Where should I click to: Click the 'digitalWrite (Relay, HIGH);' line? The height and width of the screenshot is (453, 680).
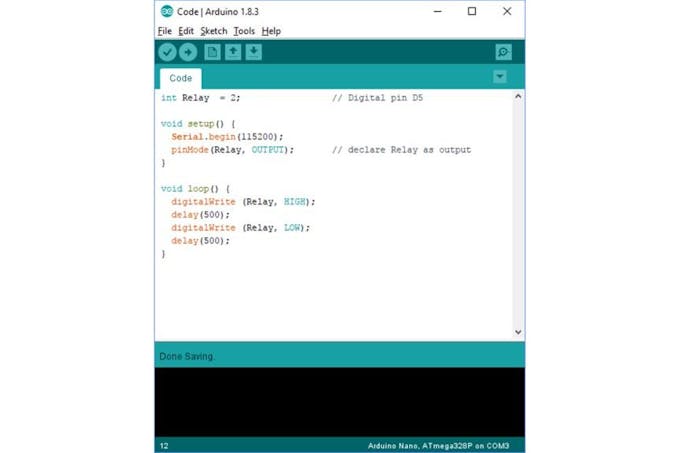[x=243, y=202]
